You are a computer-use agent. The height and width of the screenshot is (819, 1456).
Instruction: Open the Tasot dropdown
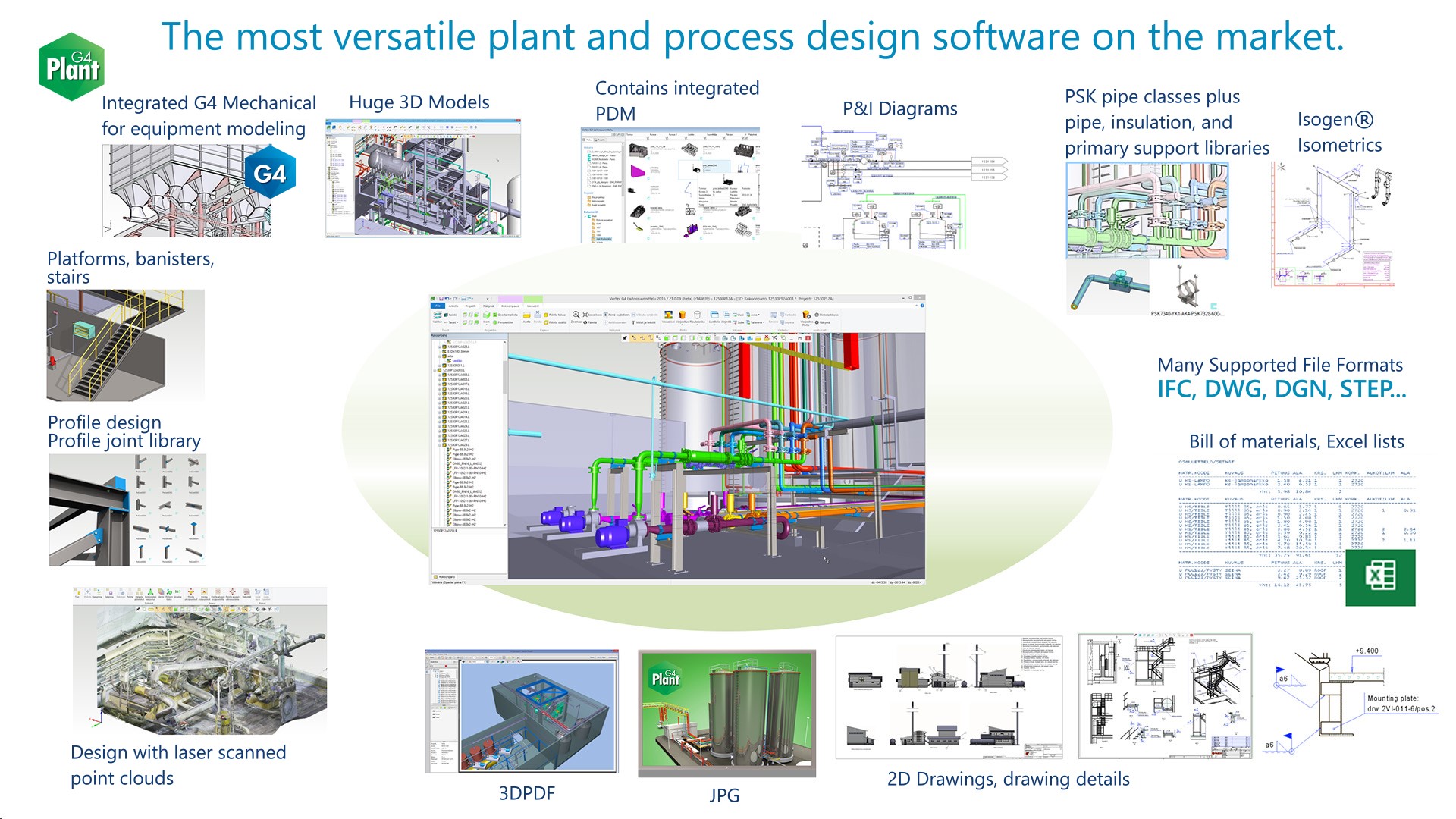452,322
